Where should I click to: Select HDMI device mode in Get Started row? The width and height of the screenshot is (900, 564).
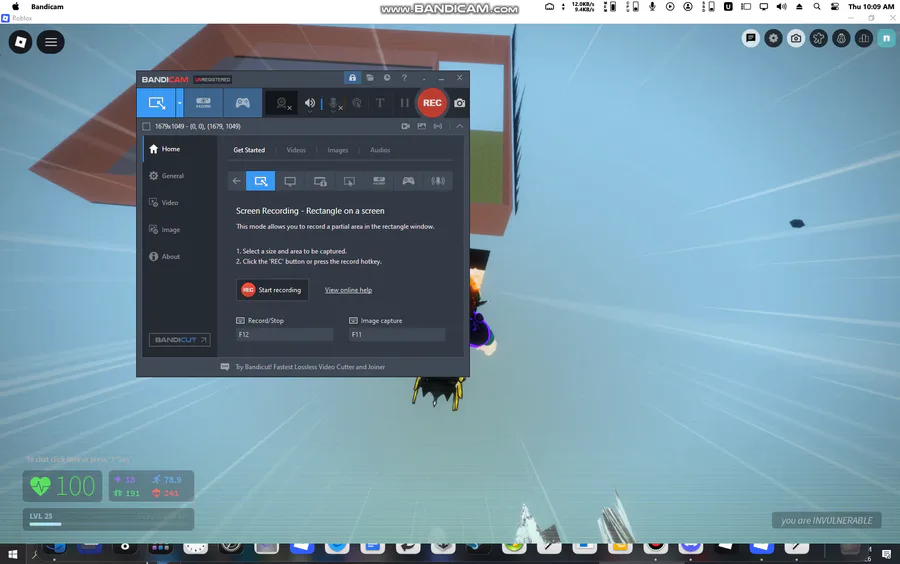click(x=379, y=181)
